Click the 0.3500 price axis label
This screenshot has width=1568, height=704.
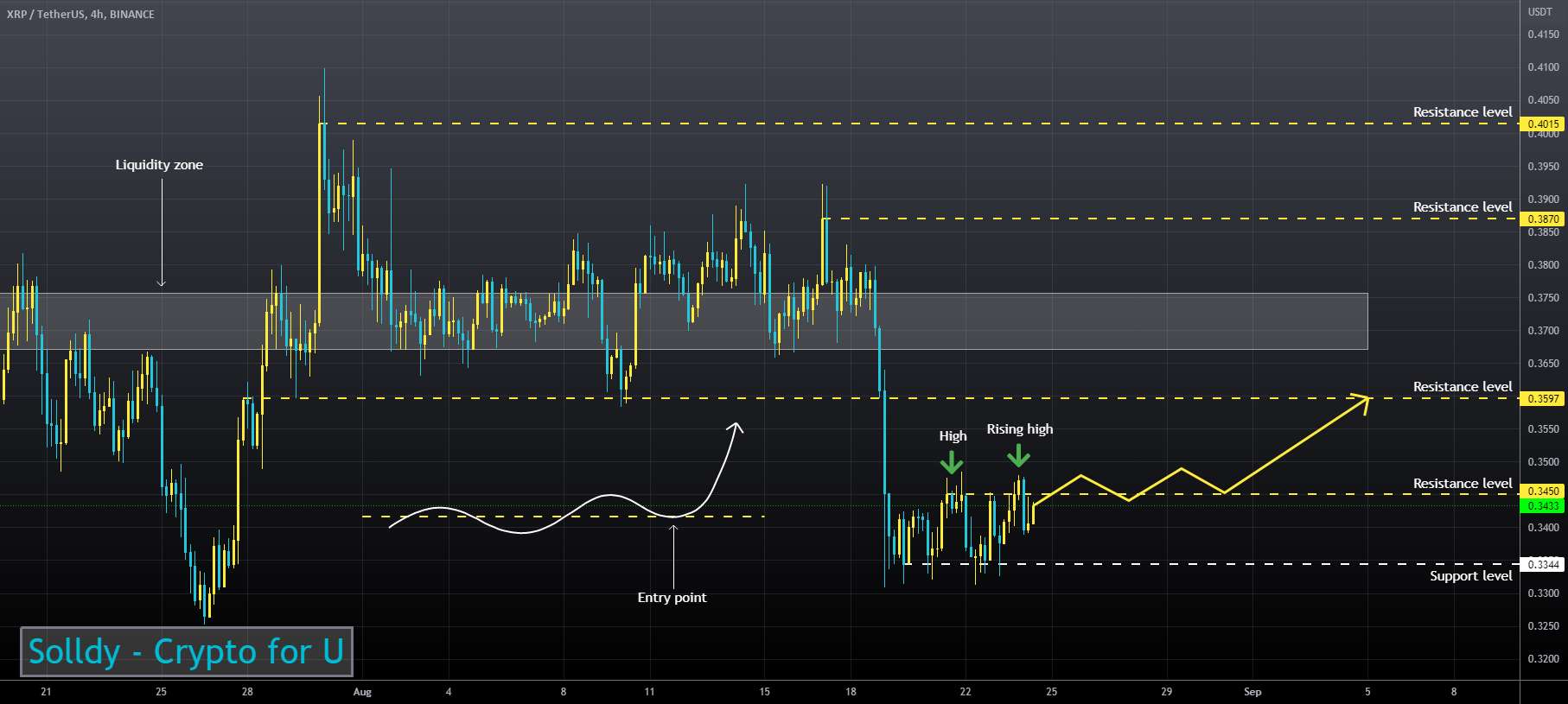(1543, 462)
